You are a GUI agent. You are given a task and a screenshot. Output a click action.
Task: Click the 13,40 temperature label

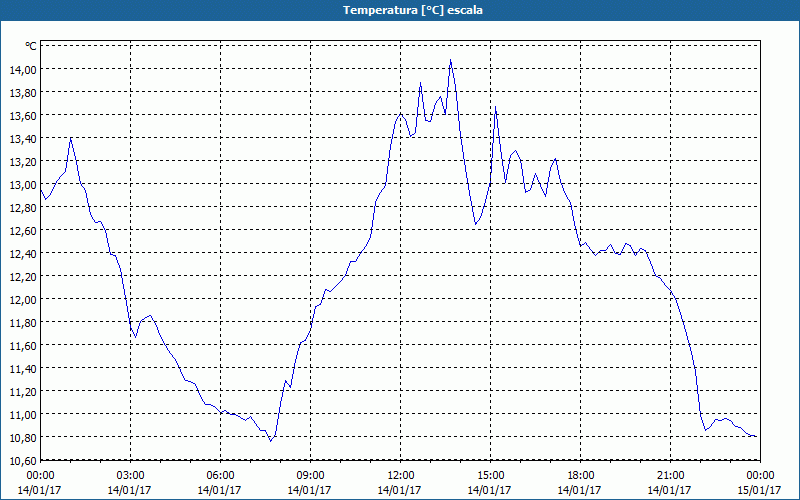click(23, 139)
